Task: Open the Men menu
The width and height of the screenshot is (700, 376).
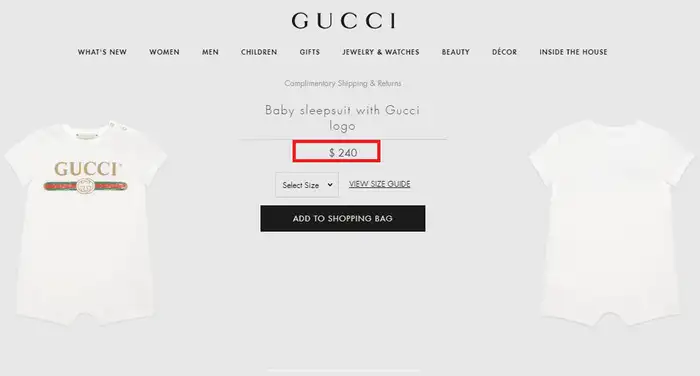Action: coord(210,52)
